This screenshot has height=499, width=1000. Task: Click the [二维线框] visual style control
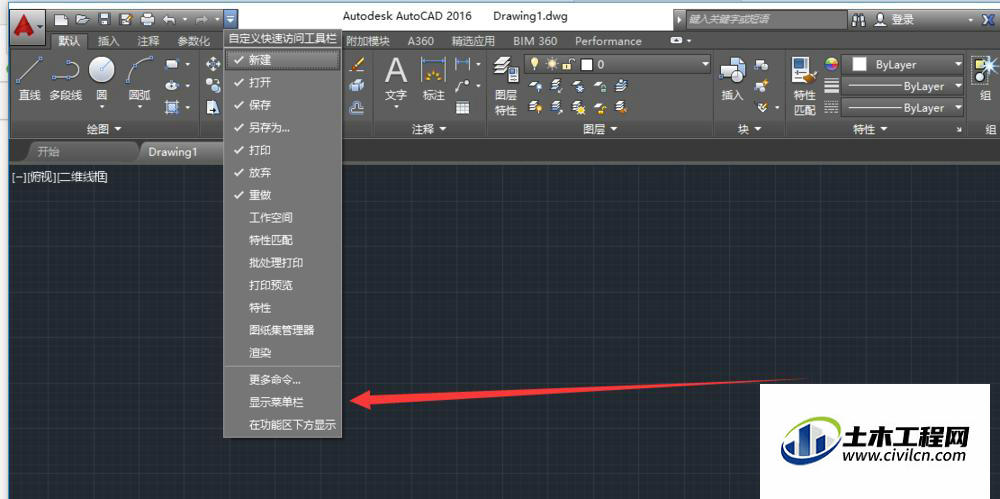click(81, 177)
